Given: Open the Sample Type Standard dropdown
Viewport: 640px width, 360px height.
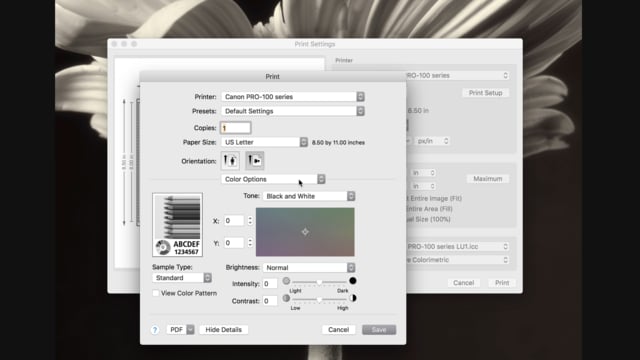Looking at the screenshot, I should (182, 278).
